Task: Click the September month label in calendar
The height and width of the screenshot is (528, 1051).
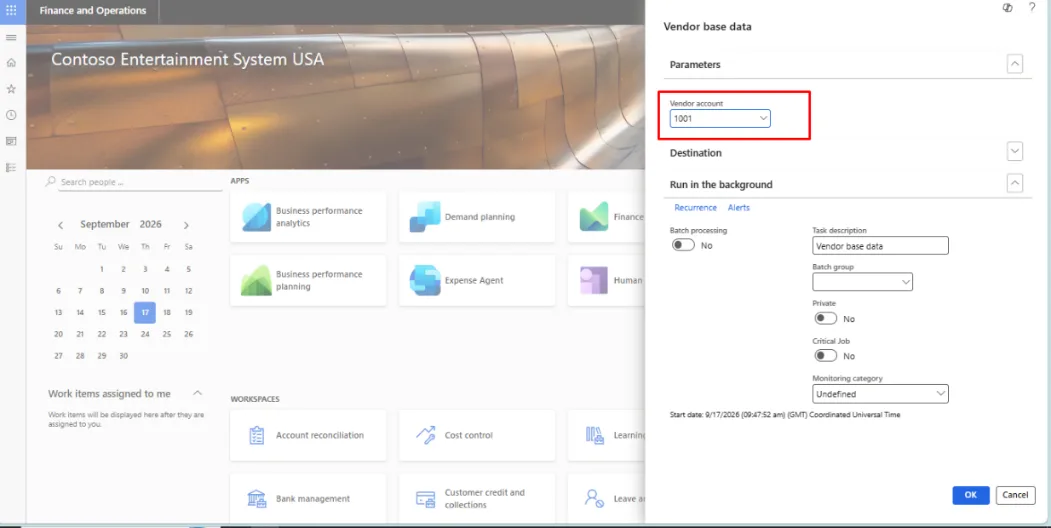Action: (105, 224)
